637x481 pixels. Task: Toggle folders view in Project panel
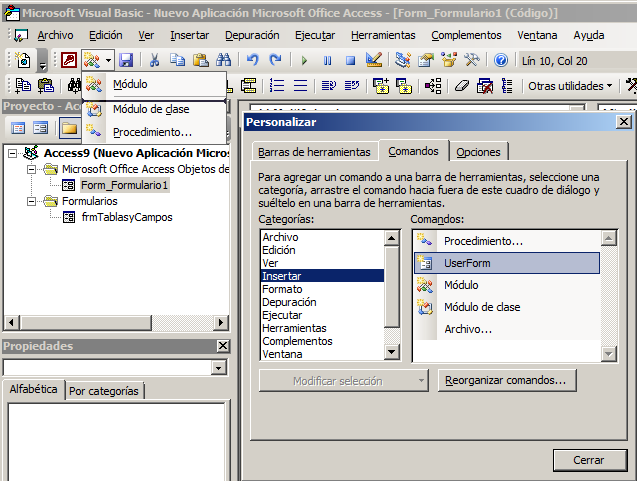pyautogui.click(x=69, y=128)
